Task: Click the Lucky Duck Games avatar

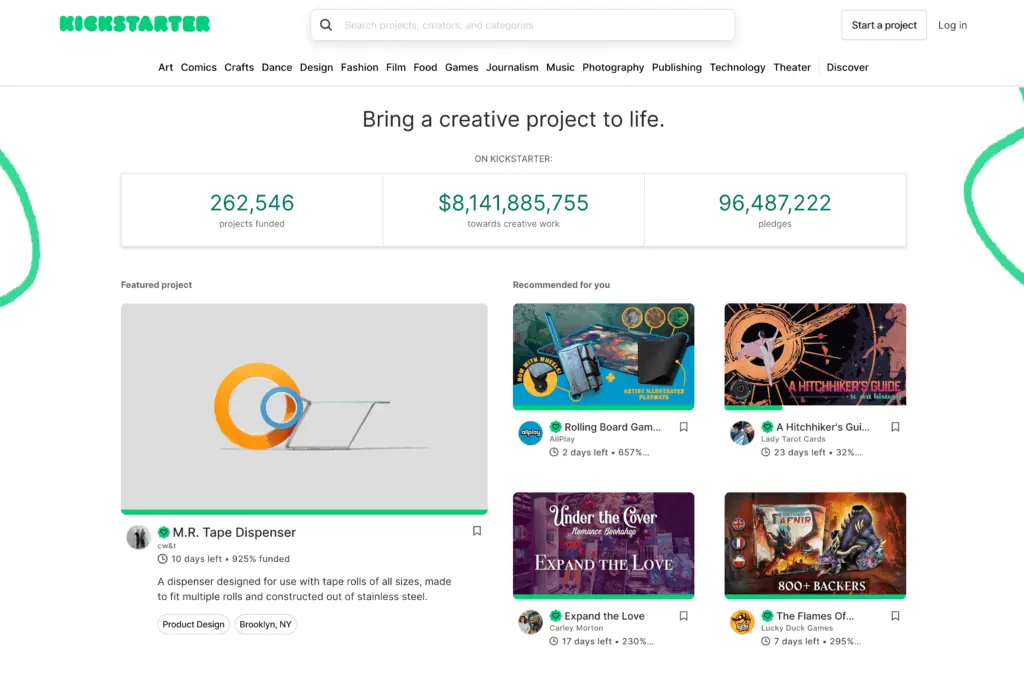Action: (x=742, y=622)
